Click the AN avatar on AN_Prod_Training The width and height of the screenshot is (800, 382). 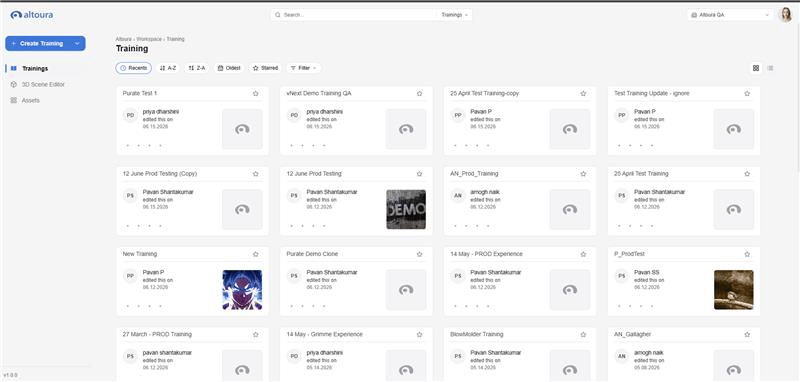pyautogui.click(x=458, y=196)
